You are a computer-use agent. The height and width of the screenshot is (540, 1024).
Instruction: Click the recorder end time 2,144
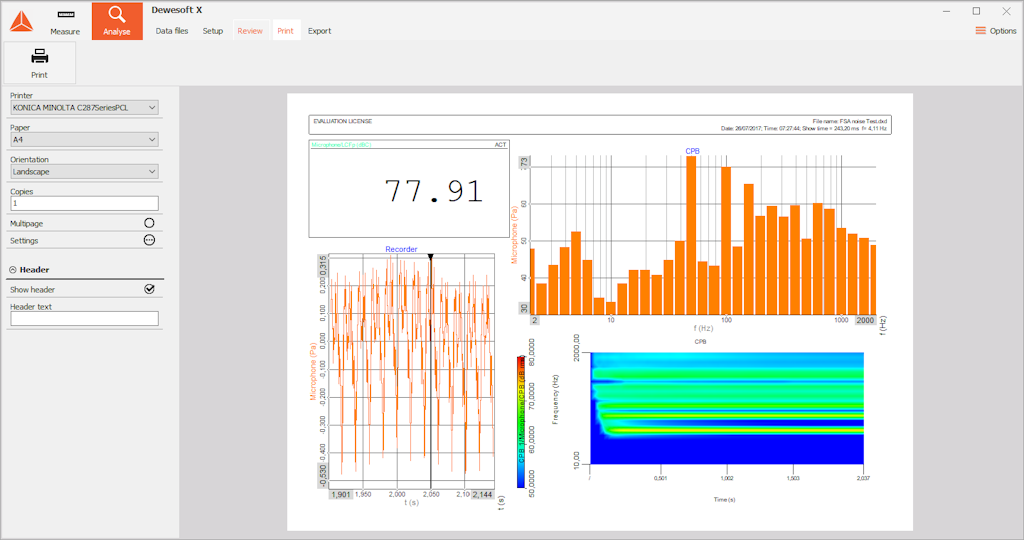pyautogui.click(x=482, y=494)
